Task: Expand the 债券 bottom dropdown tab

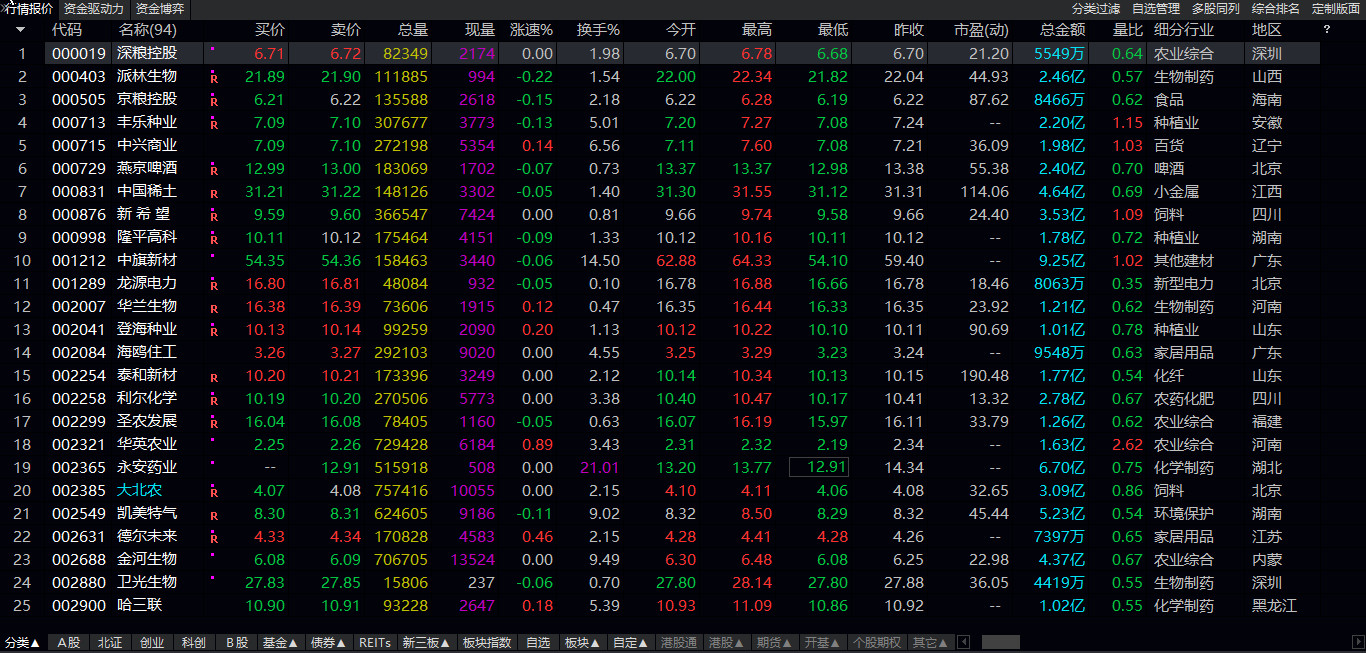Action: point(328,642)
